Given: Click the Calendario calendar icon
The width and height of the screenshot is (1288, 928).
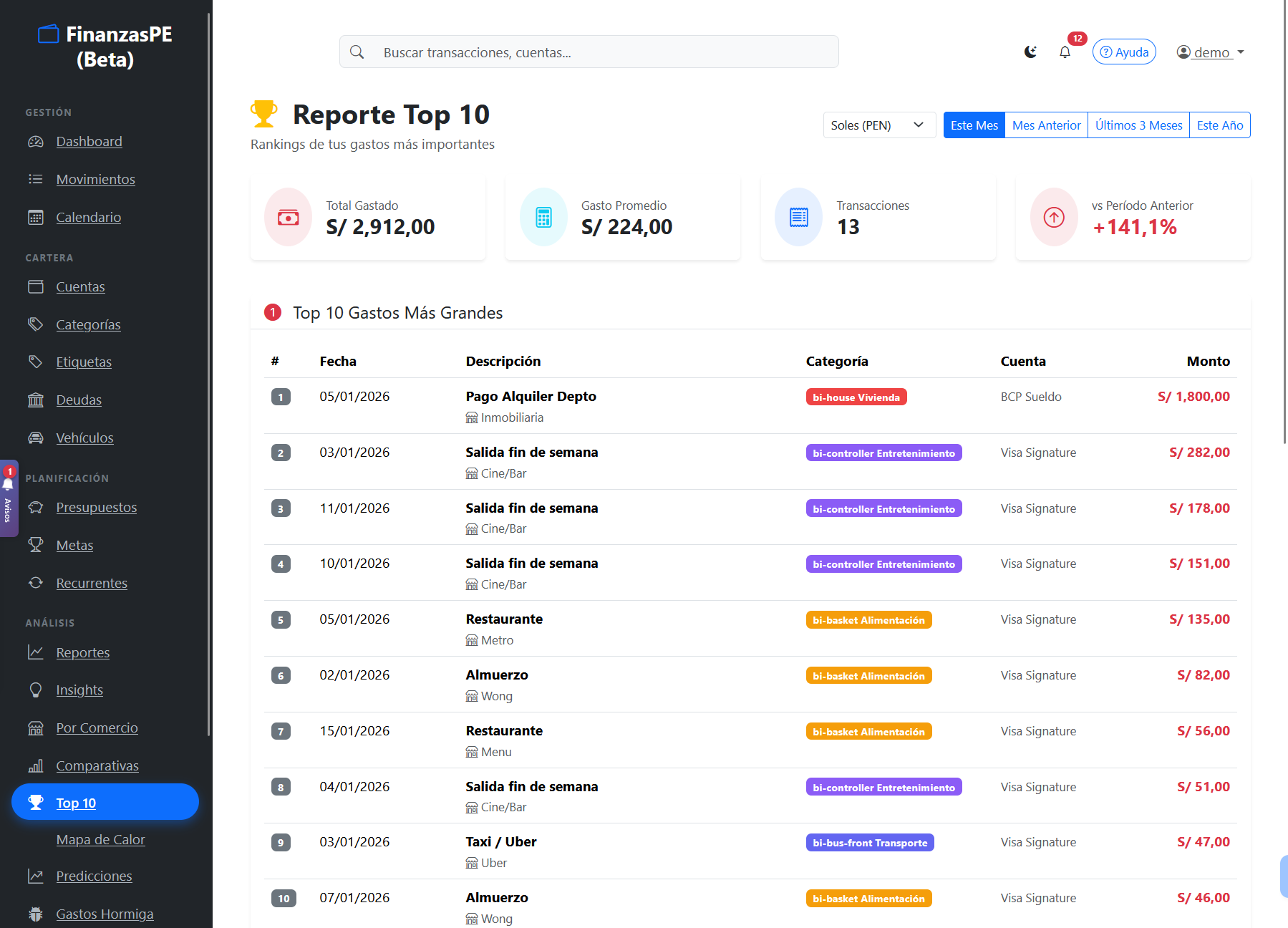Looking at the screenshot, I should tap(36, 217).
